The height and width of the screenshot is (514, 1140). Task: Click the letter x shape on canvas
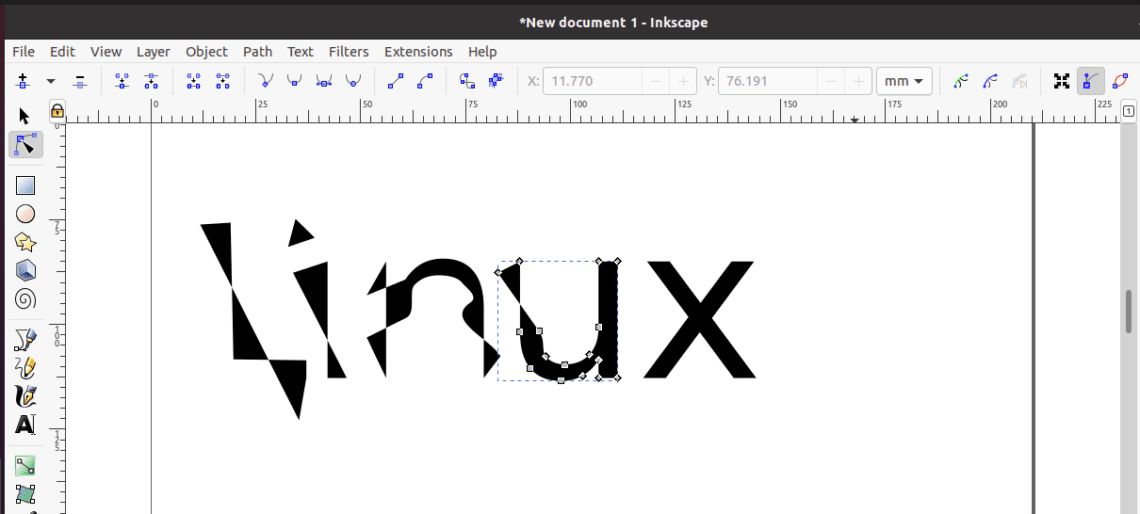tap(699, 319)
